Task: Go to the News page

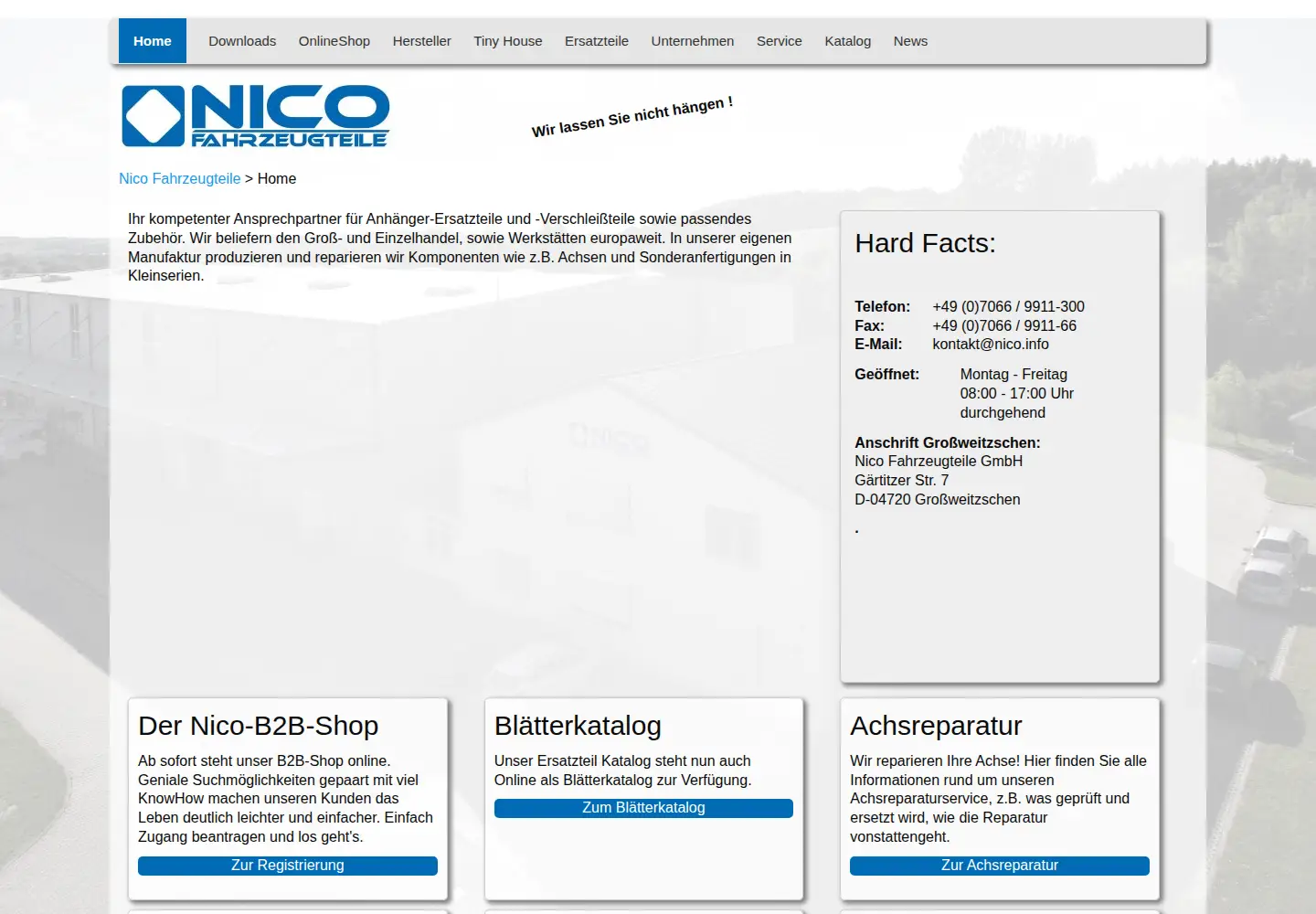Action: (x=910, y=41)
